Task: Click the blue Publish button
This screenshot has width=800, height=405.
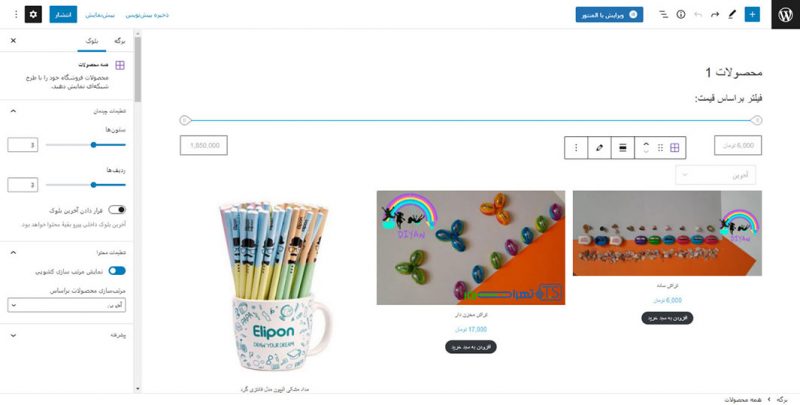Action: click(63, 14)
